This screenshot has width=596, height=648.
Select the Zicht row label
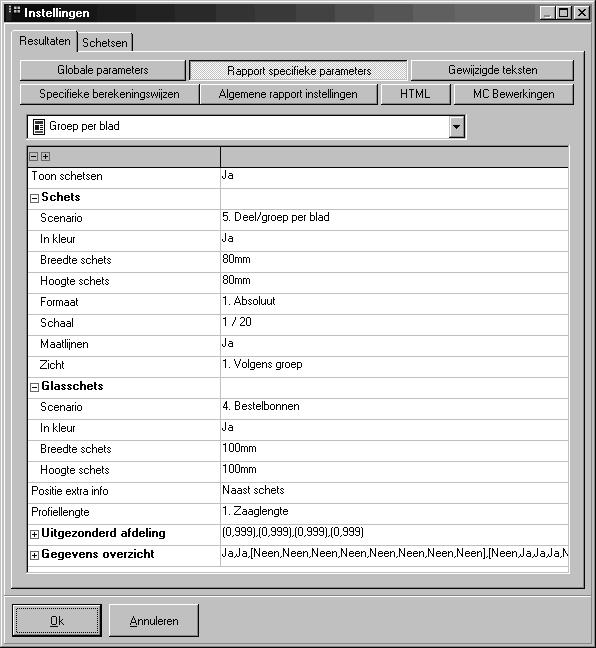click(x=52, y=365)
